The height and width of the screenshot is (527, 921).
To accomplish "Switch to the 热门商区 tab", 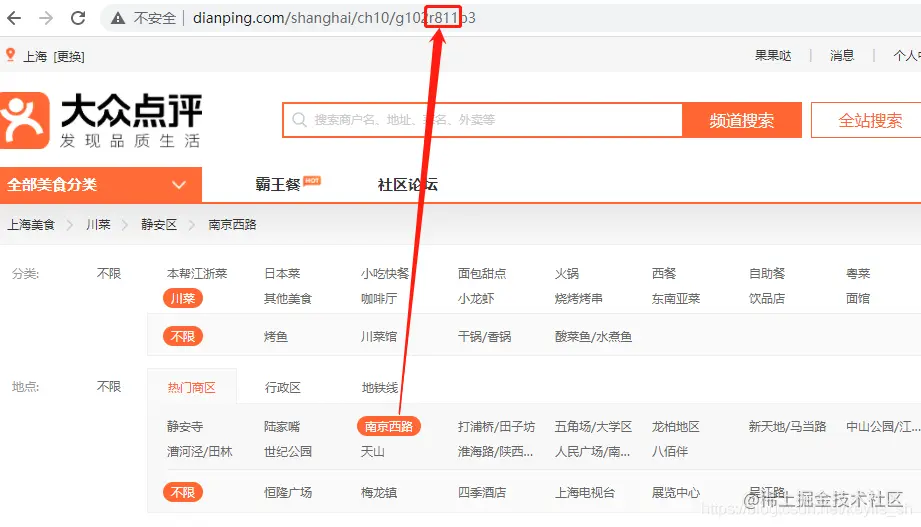I will pyautogui.click(x=191, y=387).
